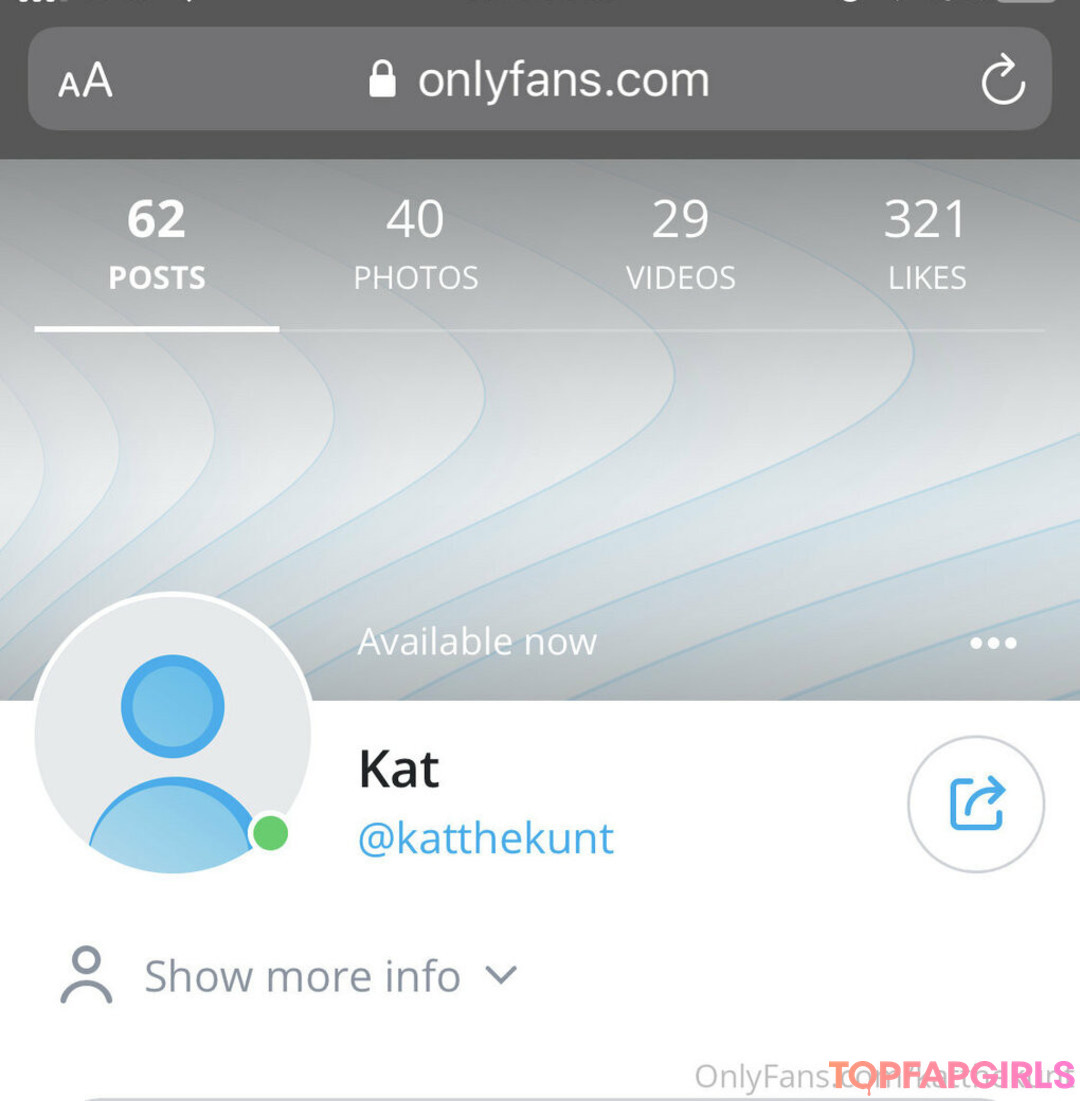Image resolution: width=1080 pixels, height=1101 pixels.
Task: Tap the Safari reload page icon
Action: tap(1003, 79)
